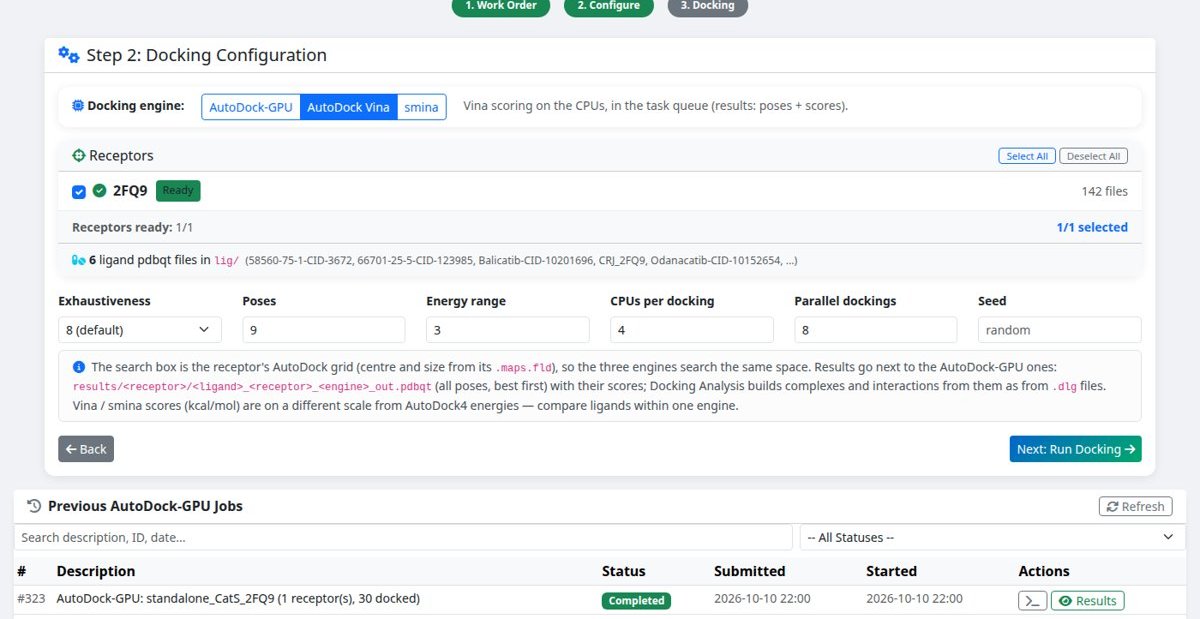
Task: Click the chip icon next to Docking engine
Action: tap(78, 105)
